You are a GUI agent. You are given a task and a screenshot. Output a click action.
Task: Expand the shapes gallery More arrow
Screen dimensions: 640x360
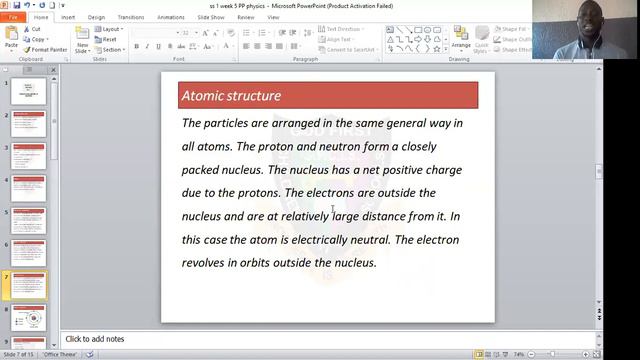tap(445, 49)
